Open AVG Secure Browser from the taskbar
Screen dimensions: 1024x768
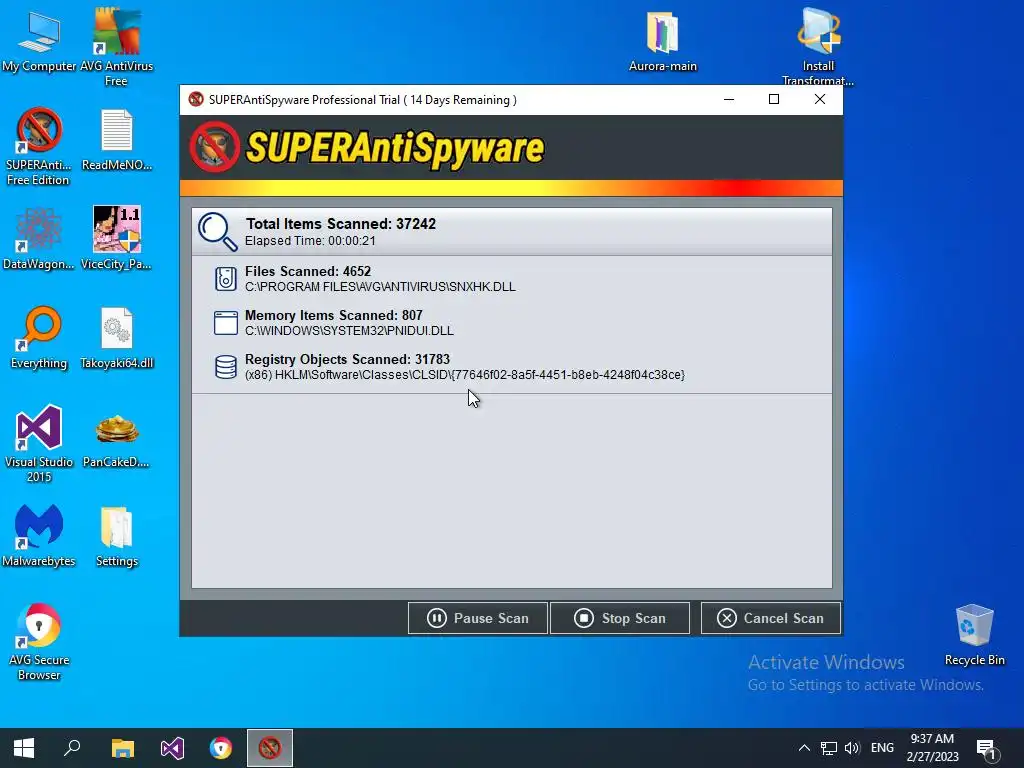(221, 748)
